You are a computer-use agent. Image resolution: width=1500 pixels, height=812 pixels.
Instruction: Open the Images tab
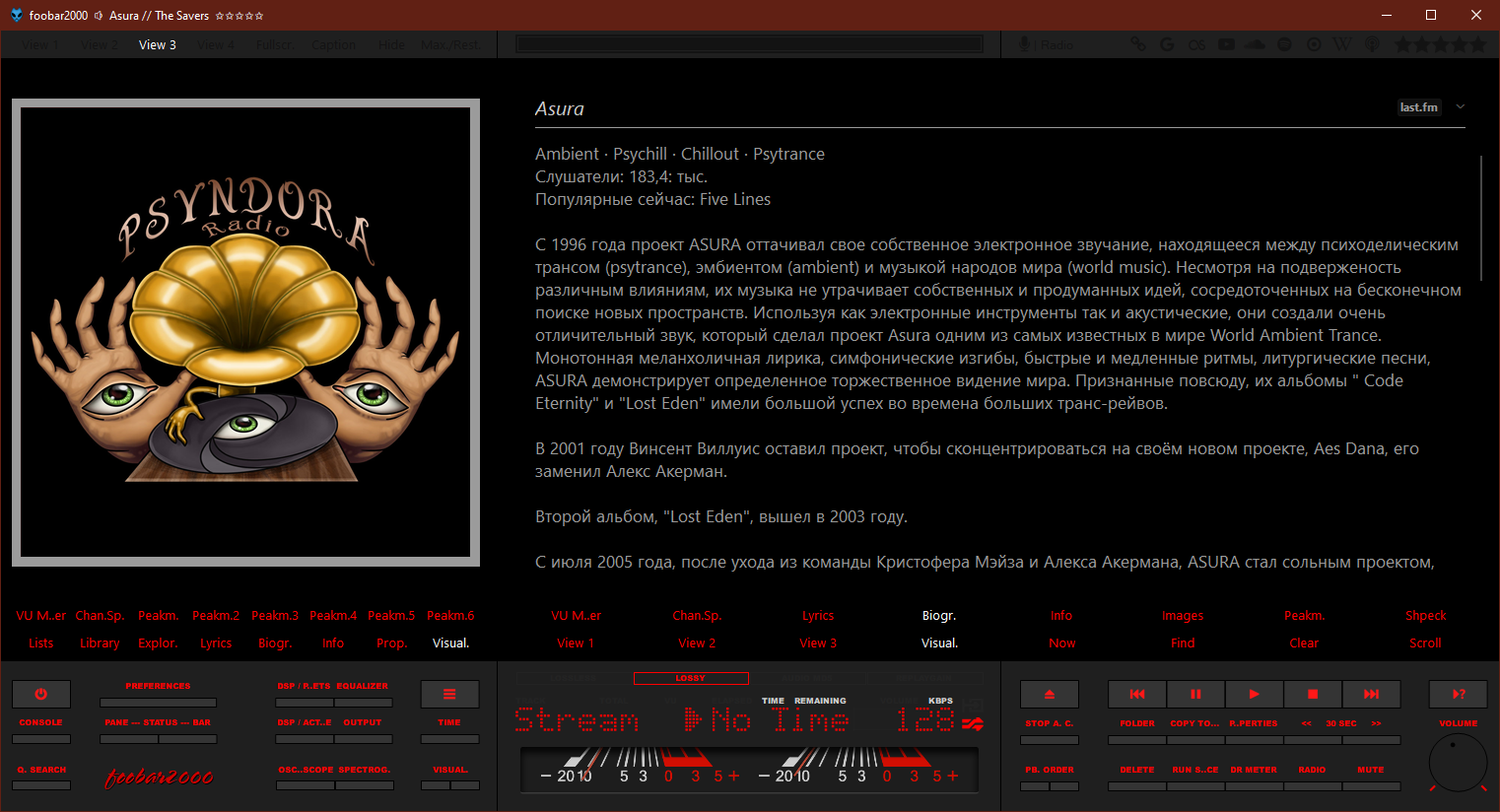[x=1183, y=616]
